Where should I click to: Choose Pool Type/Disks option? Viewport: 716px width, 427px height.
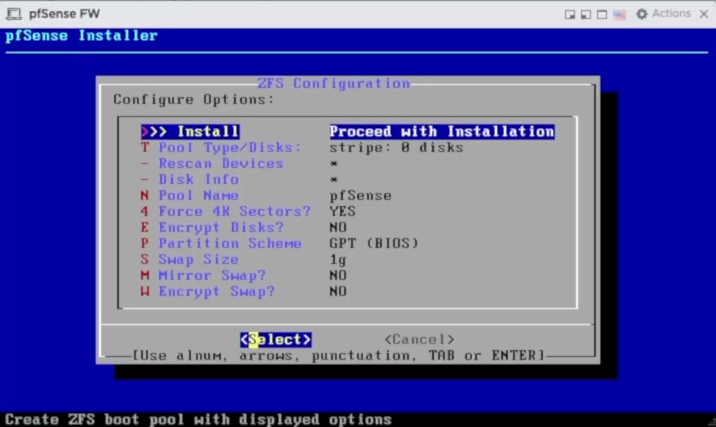point(221,148)
